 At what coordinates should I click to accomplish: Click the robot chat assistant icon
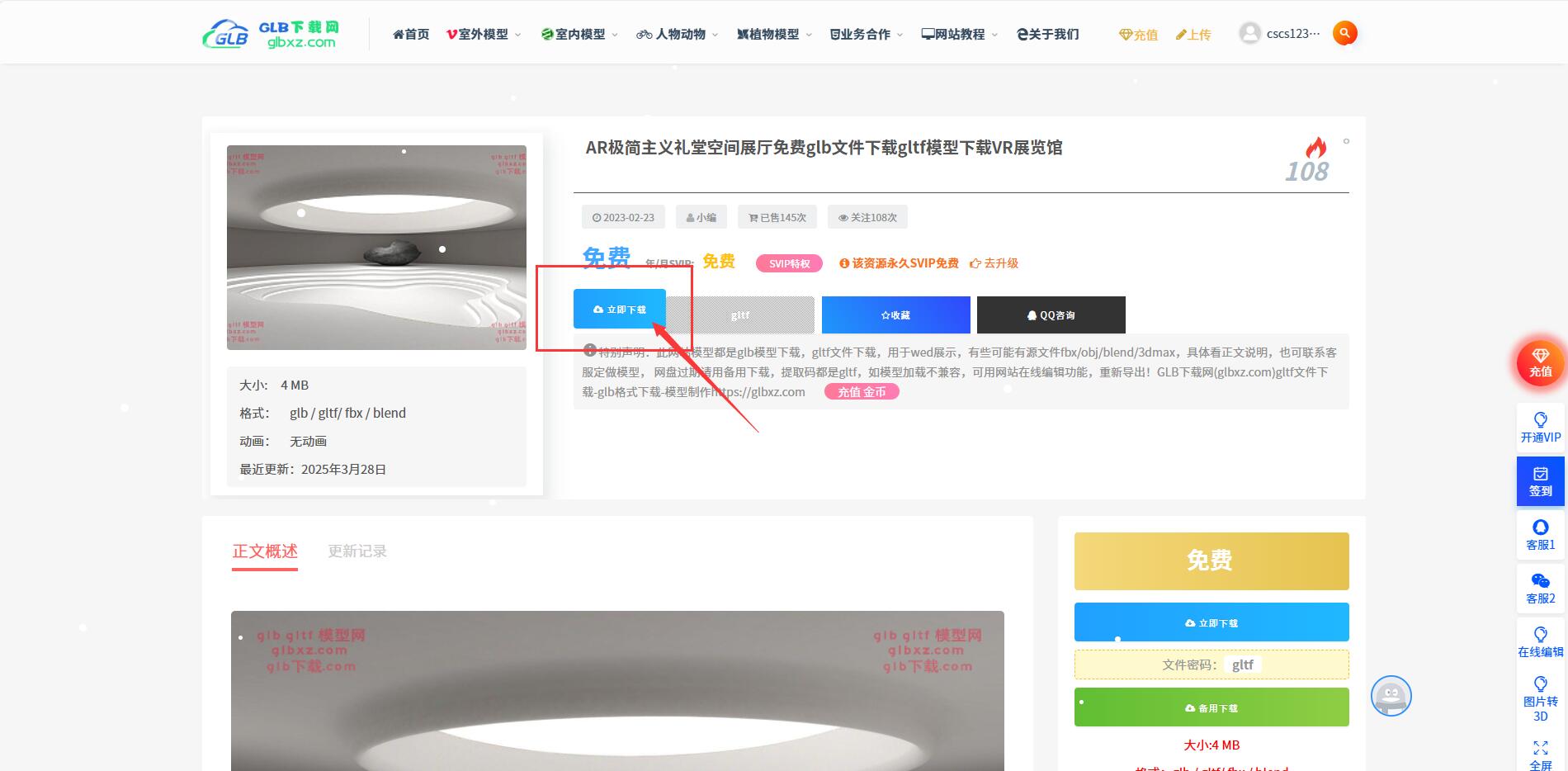pos(1391,696)
